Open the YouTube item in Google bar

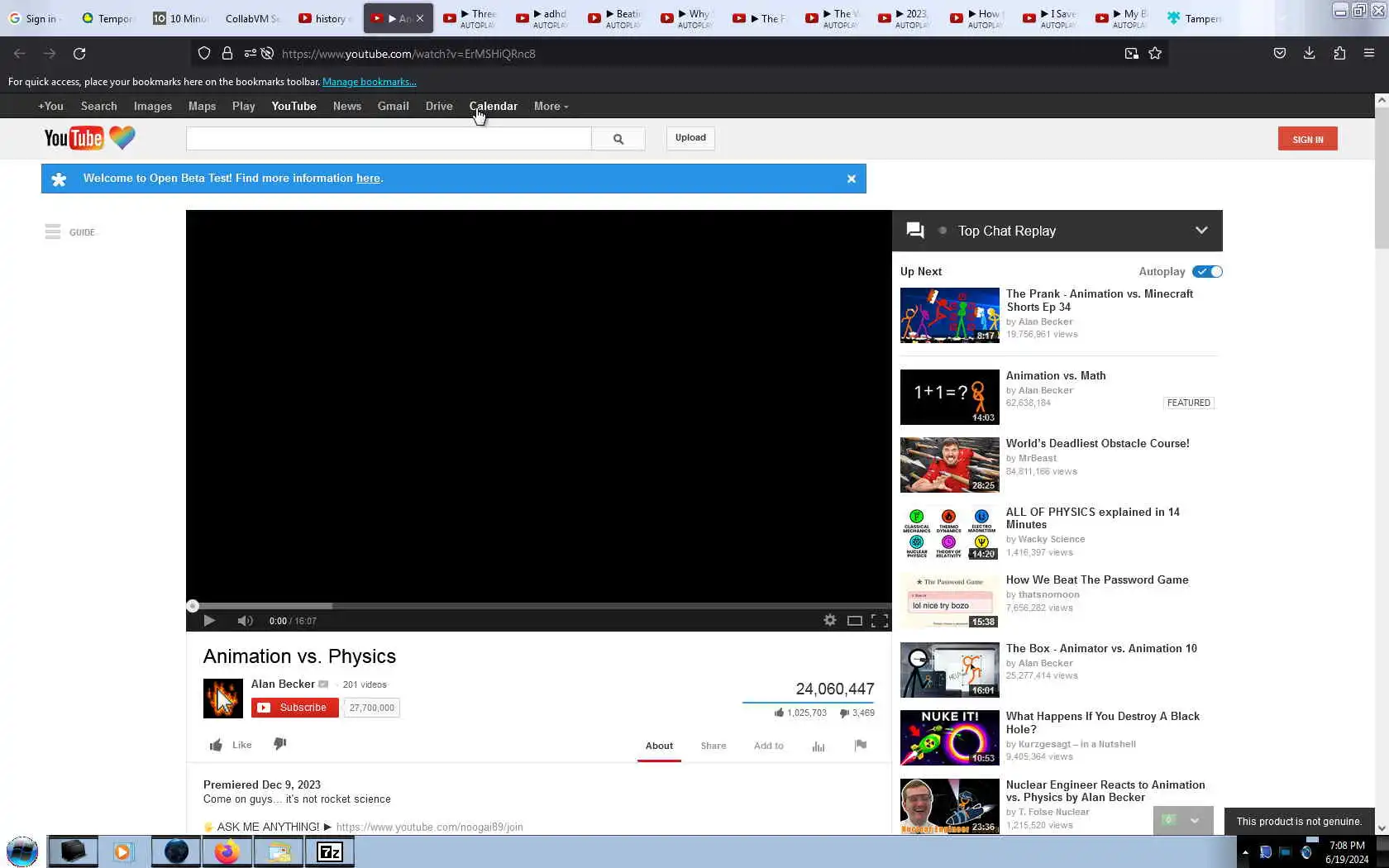[x=294, y=107]
